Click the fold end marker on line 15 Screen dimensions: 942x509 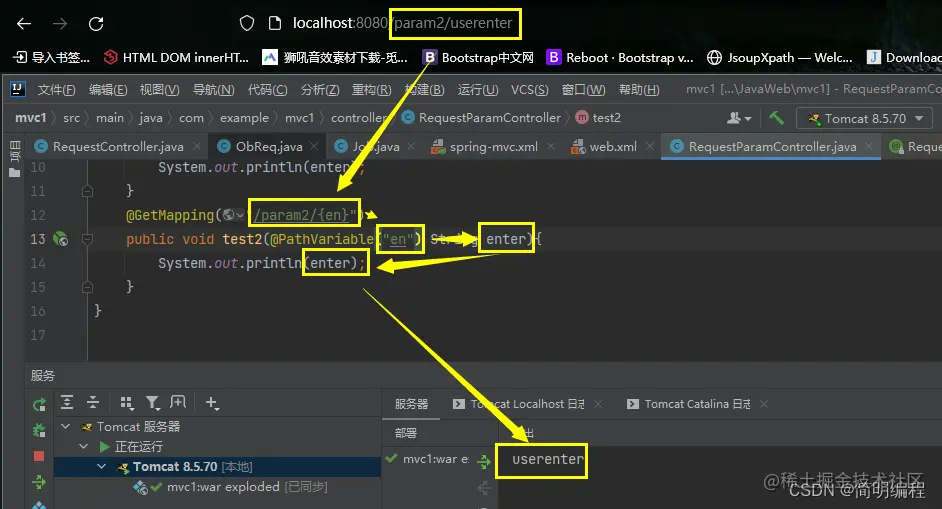coord(87,287)
